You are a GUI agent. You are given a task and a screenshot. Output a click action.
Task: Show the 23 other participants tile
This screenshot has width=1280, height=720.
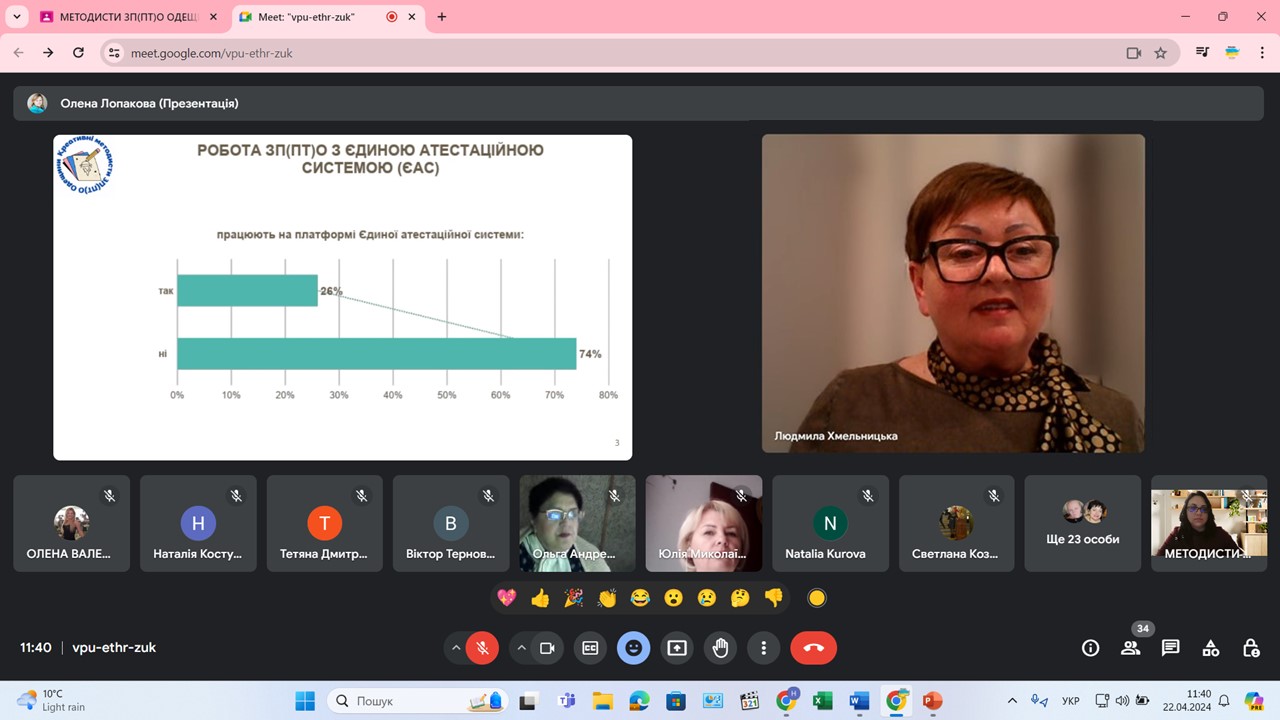[x=1083, y=523]
